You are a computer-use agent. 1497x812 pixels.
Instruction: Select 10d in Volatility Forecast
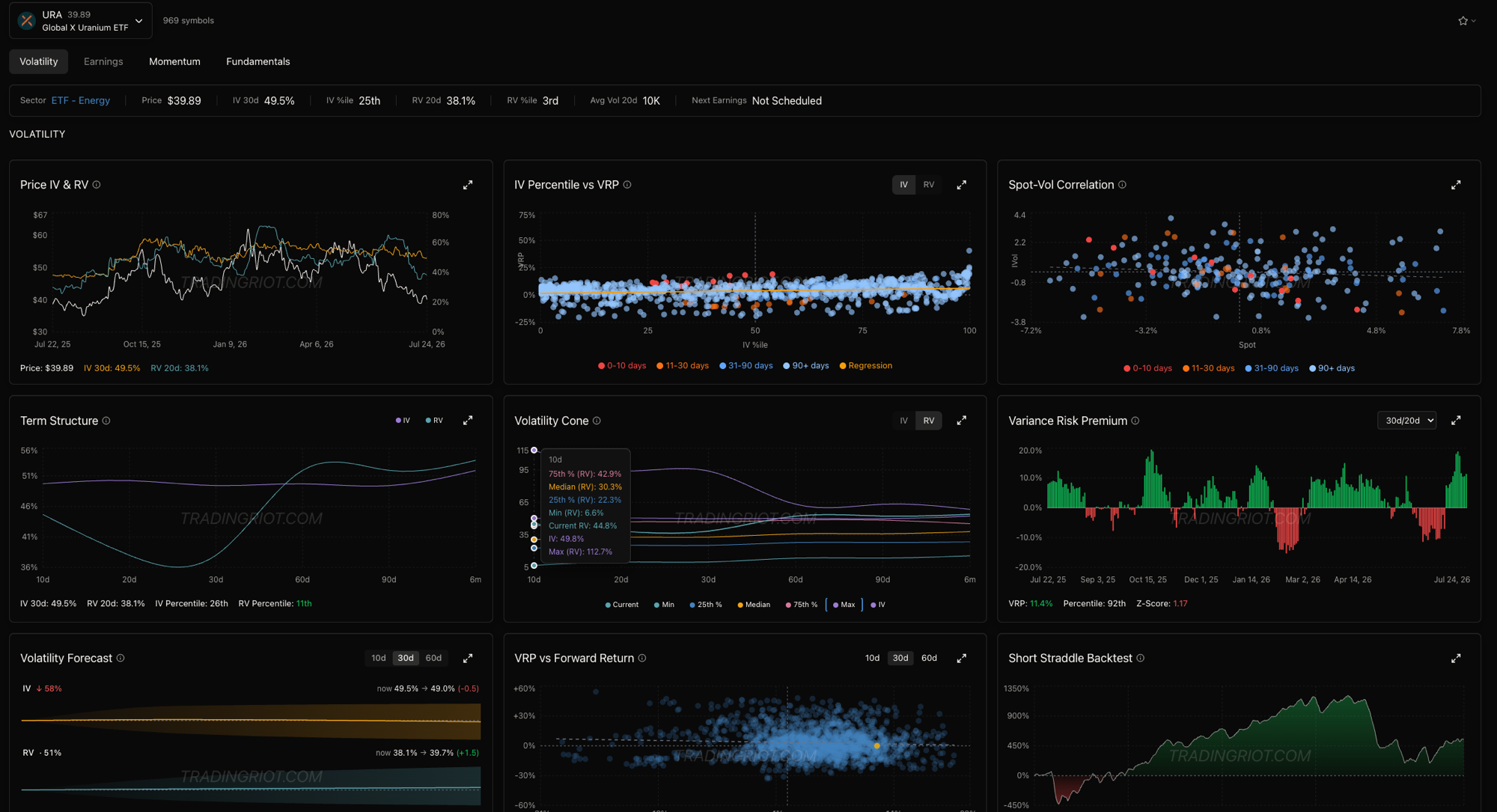(379, 658)
